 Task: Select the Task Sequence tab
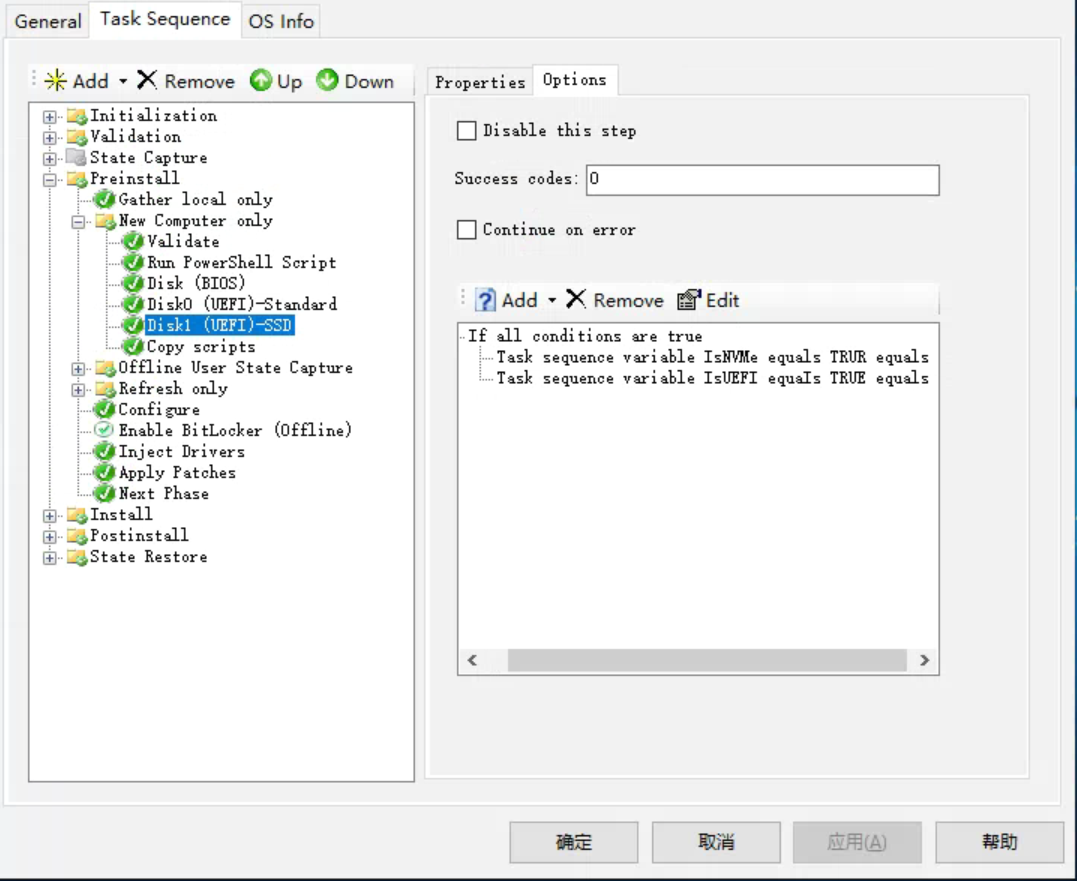pos(165,19)
